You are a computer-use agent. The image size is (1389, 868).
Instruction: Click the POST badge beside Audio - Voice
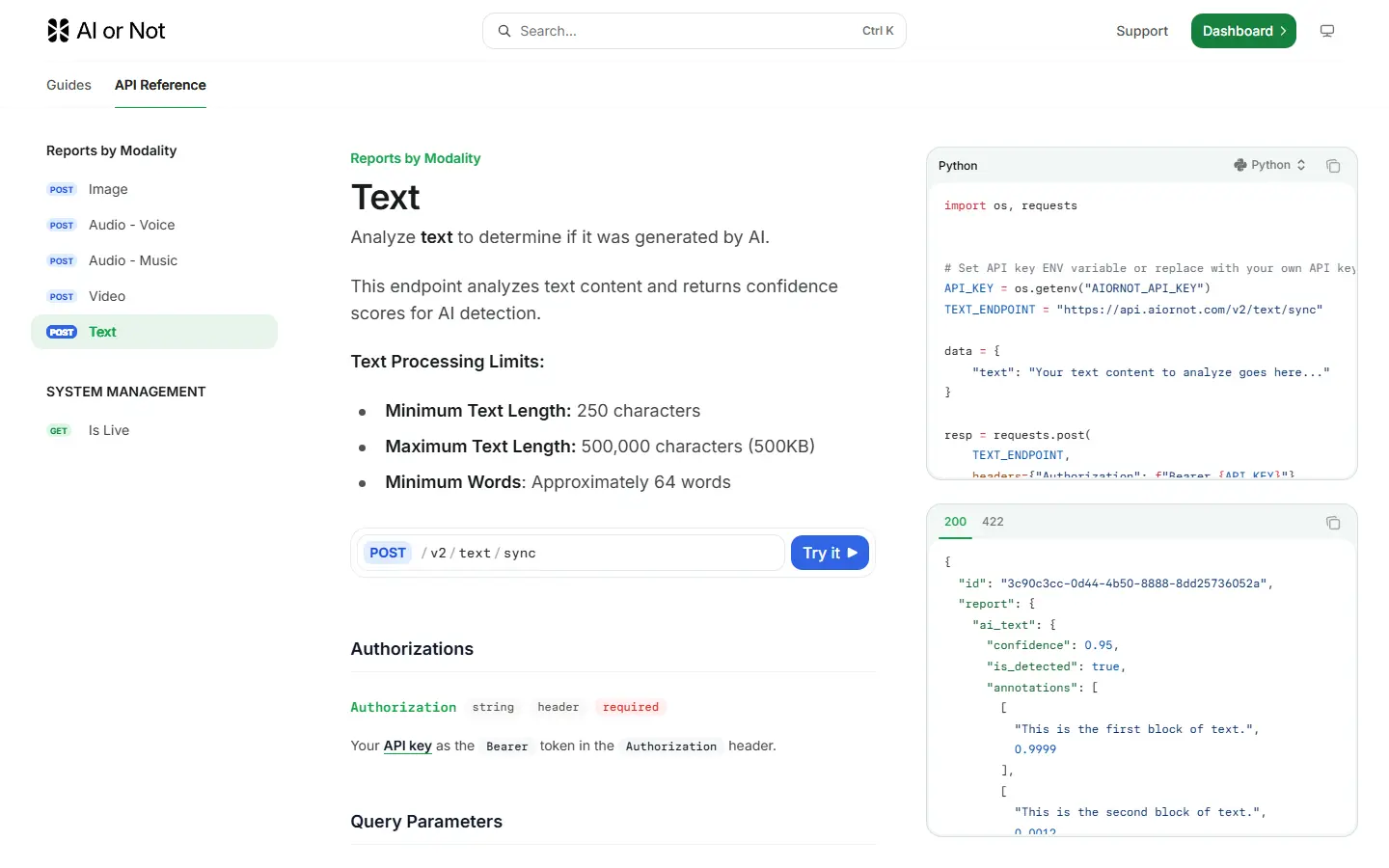coord(62,226)
